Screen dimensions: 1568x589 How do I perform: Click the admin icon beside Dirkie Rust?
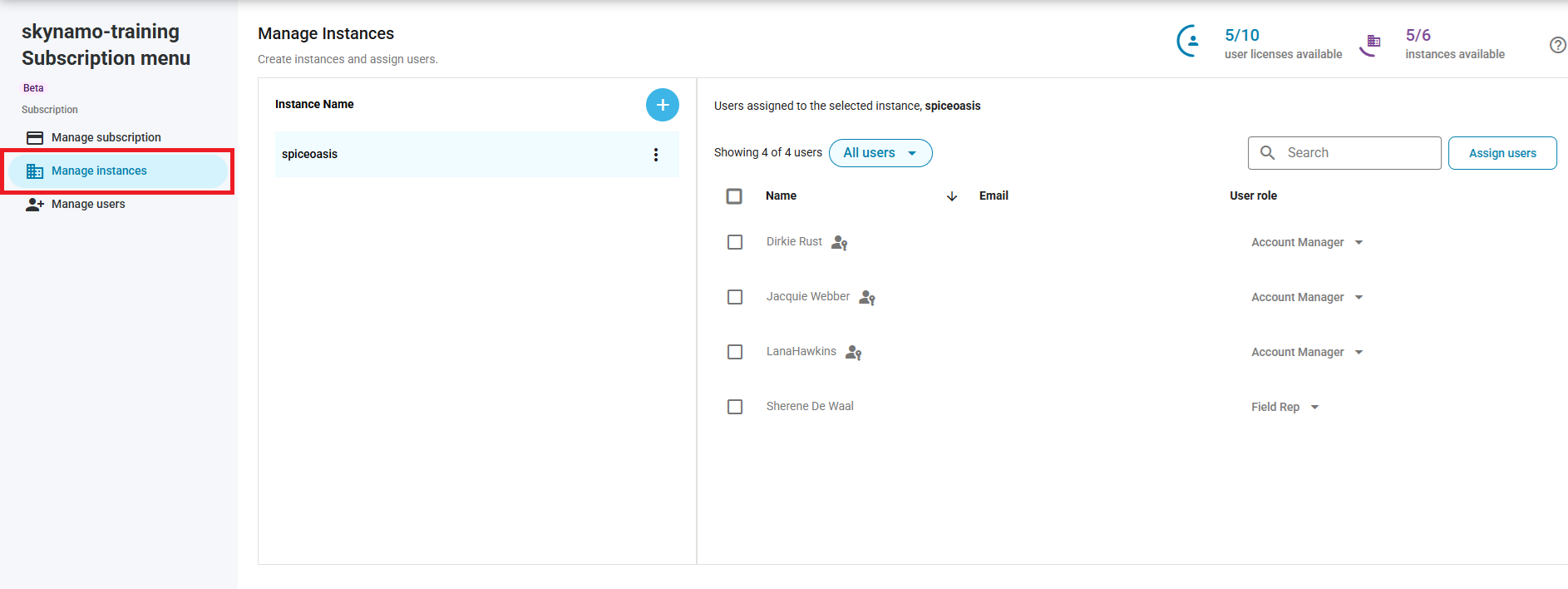click(x=840, y=243)
